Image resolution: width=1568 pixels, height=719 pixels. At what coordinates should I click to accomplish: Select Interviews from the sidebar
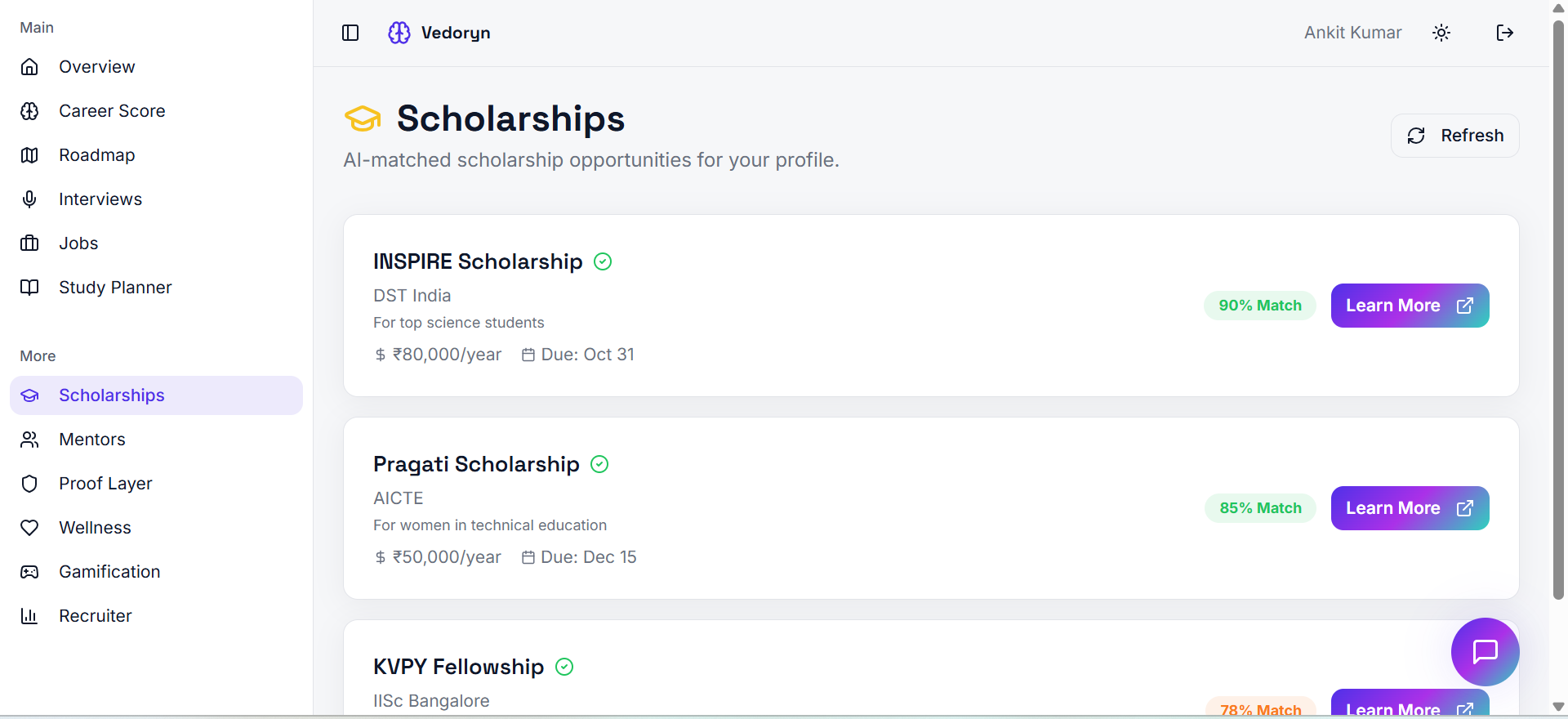(x=100, y=199)
